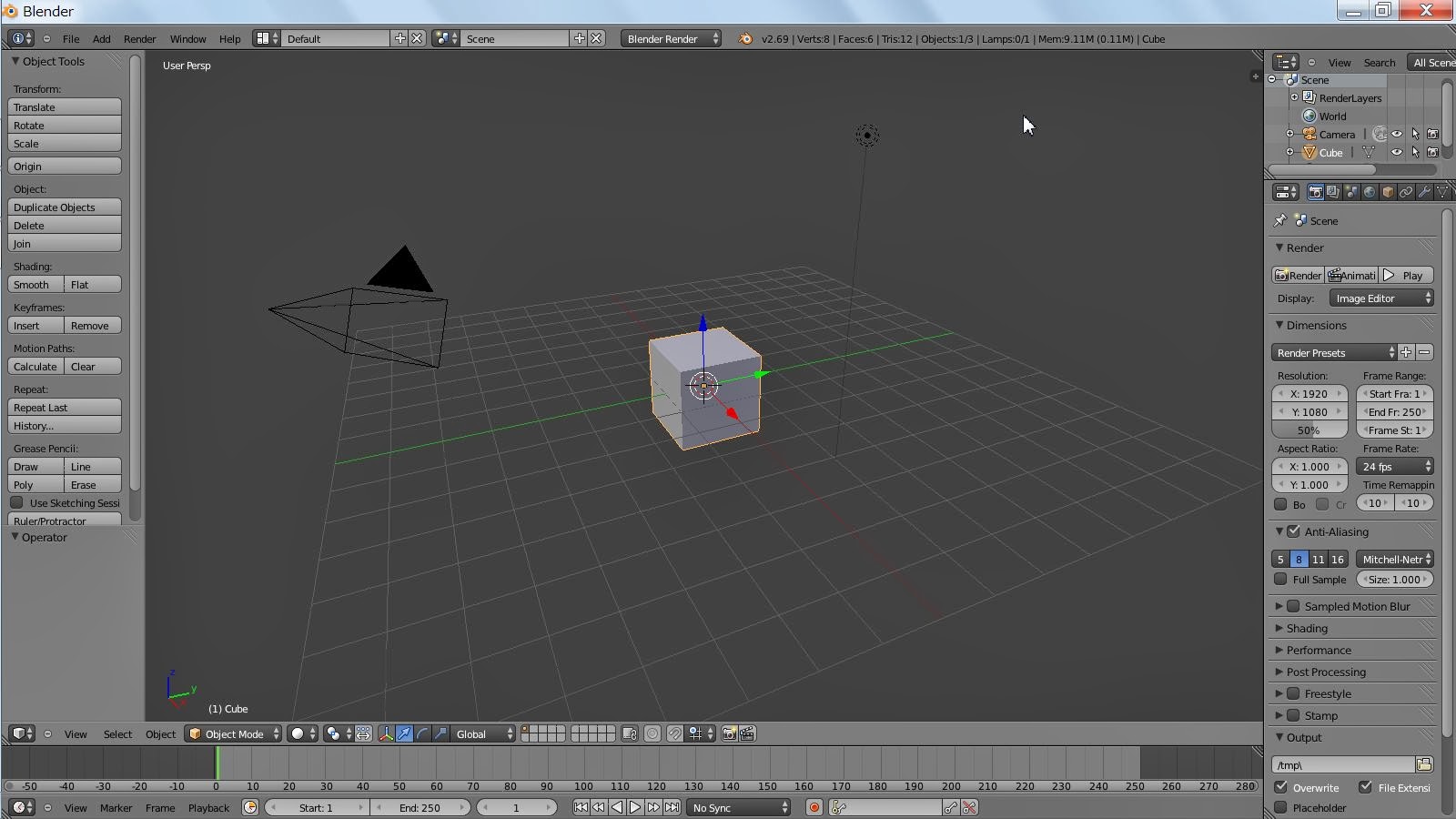Open the Render properties tab camera icon

coord(1315,192)
